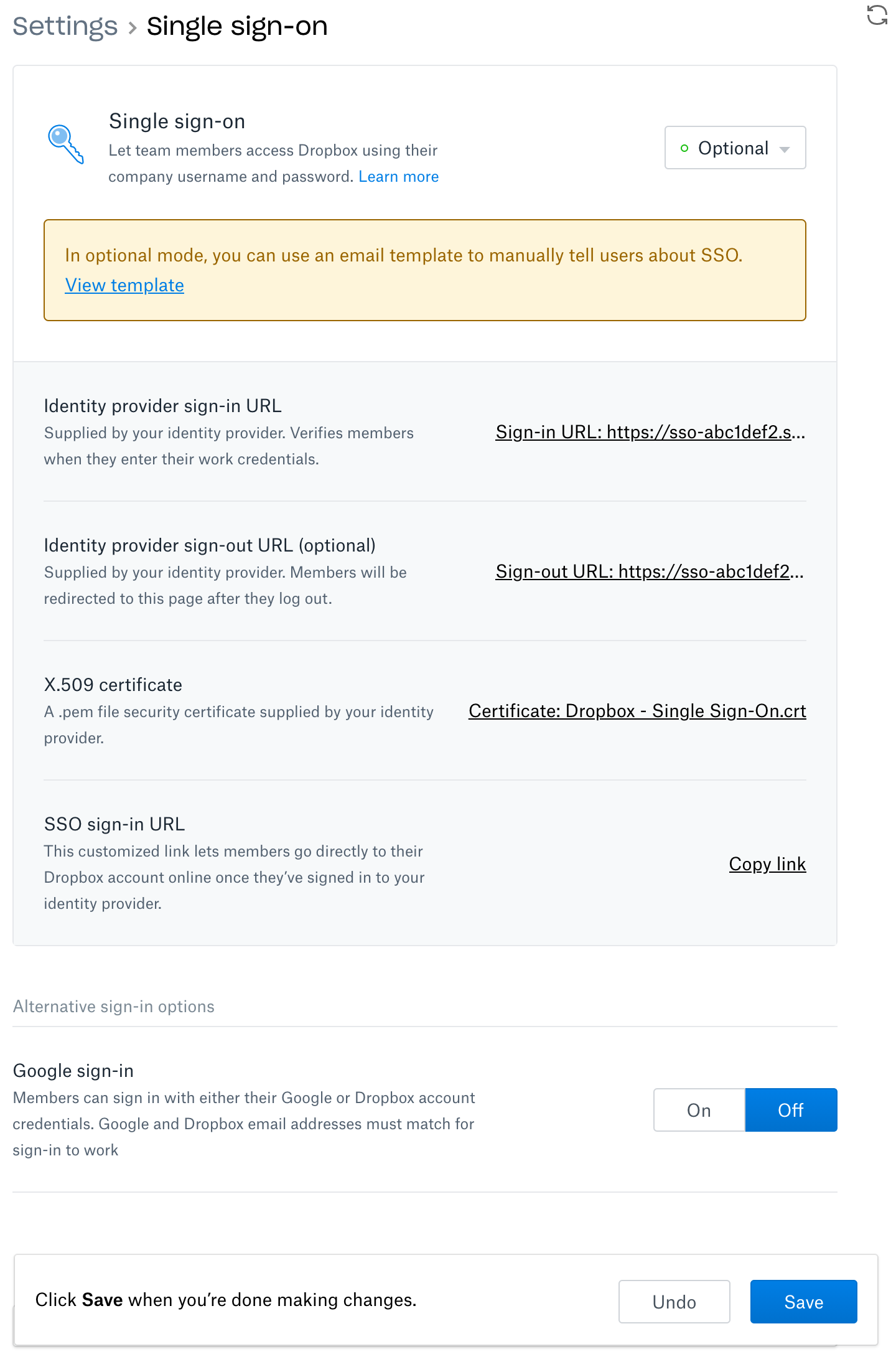Collapse the Alternative sign-in options section
Screen dimensions: 896x1372
point(113,1006)
